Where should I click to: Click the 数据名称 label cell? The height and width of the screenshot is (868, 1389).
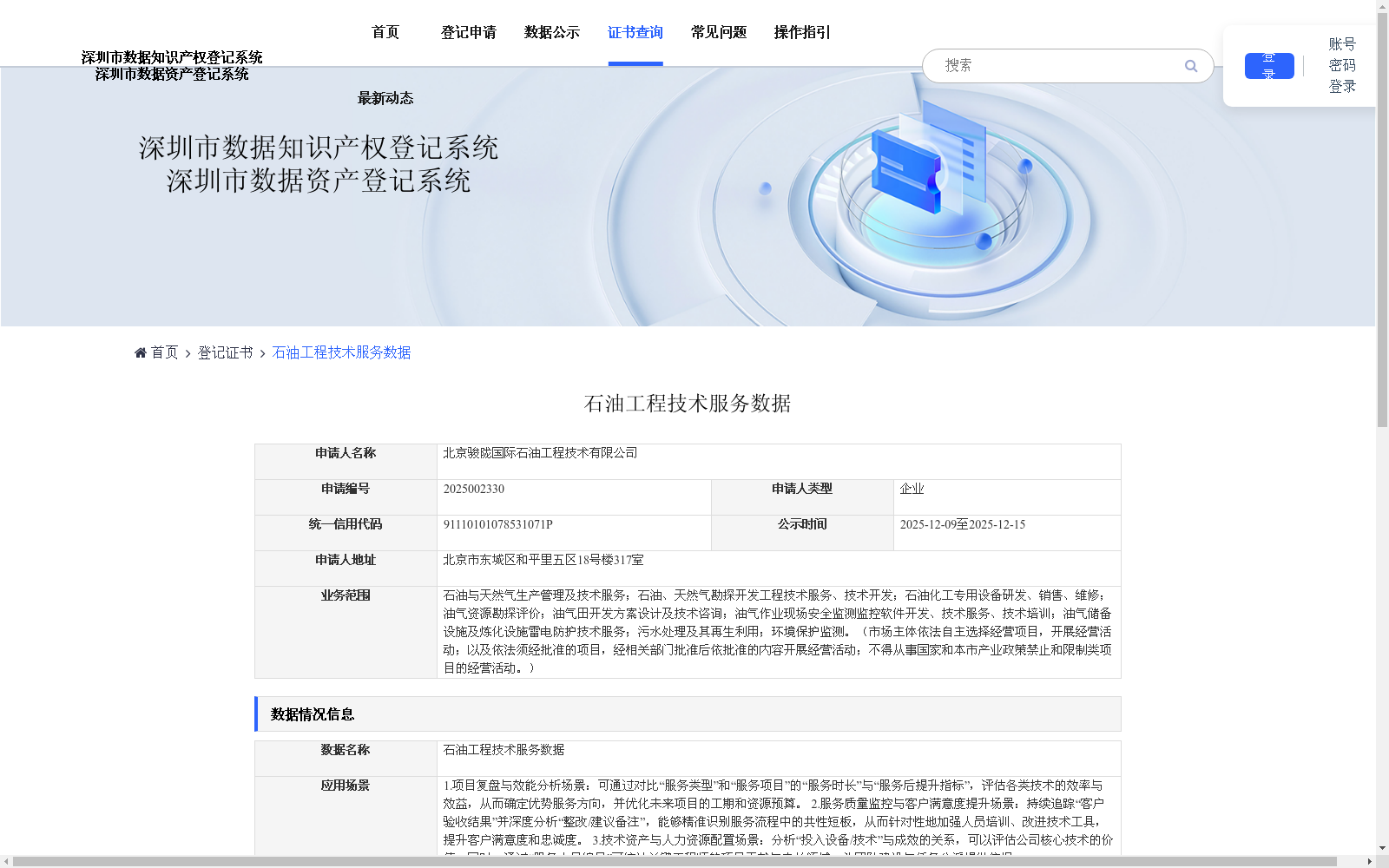346,759
